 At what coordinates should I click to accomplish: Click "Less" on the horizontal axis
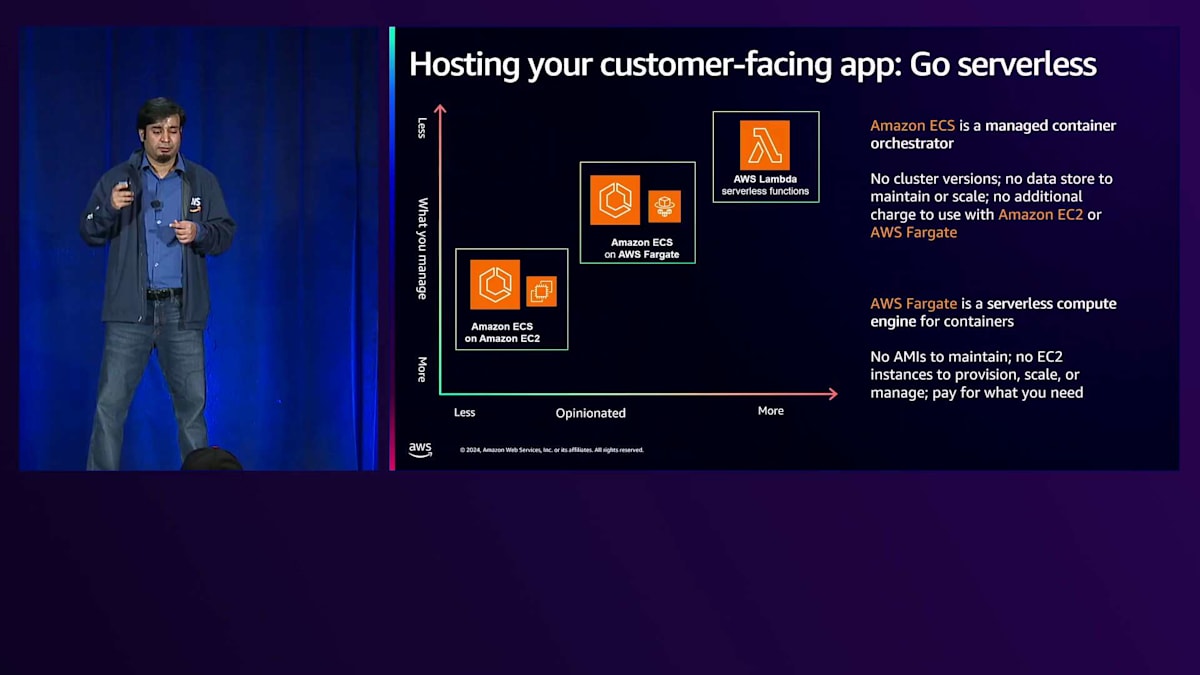[465, 412]
